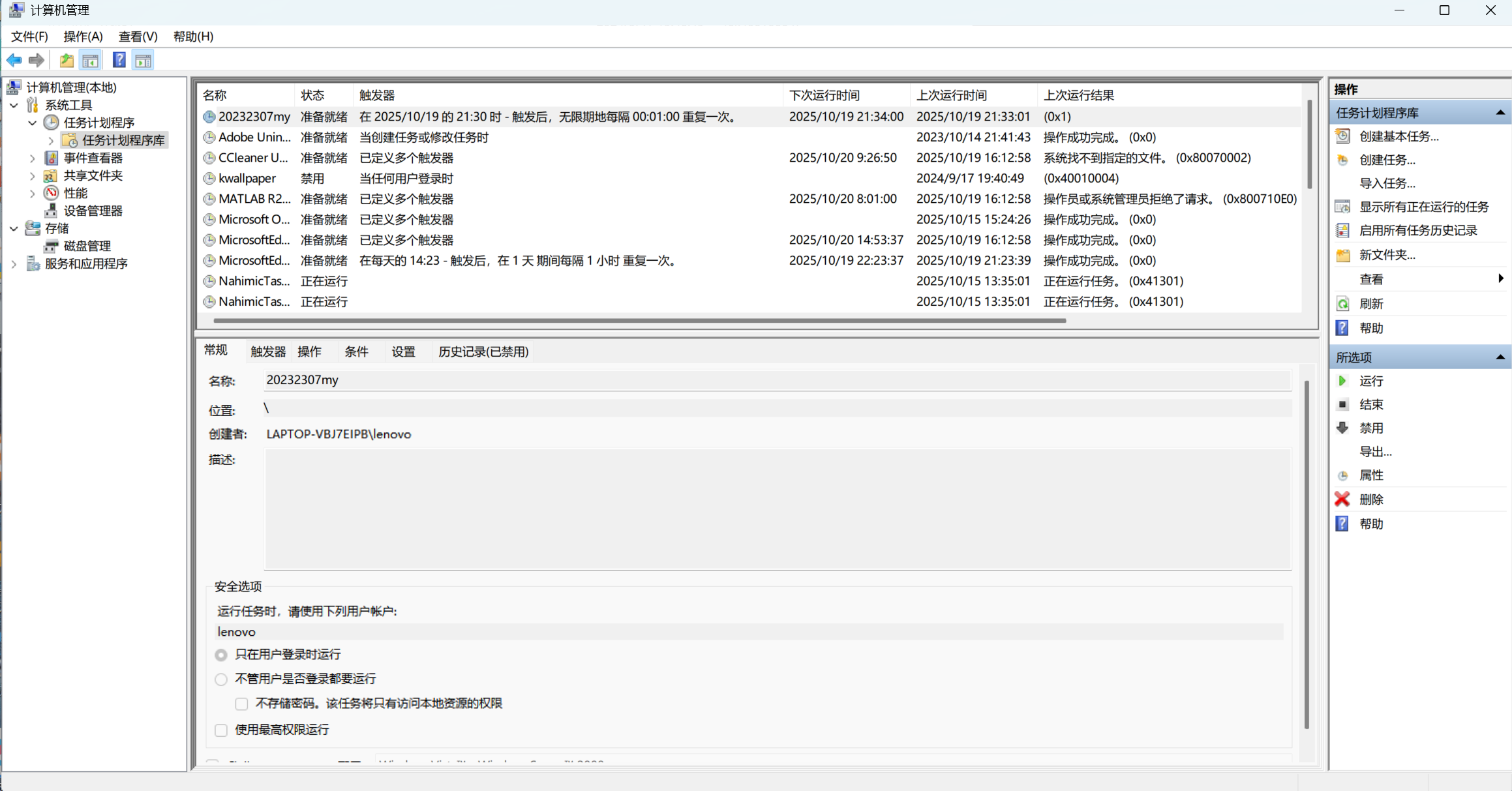Select 'run only when user logged on' radio

pyautogui.click(x=221, y=655)
